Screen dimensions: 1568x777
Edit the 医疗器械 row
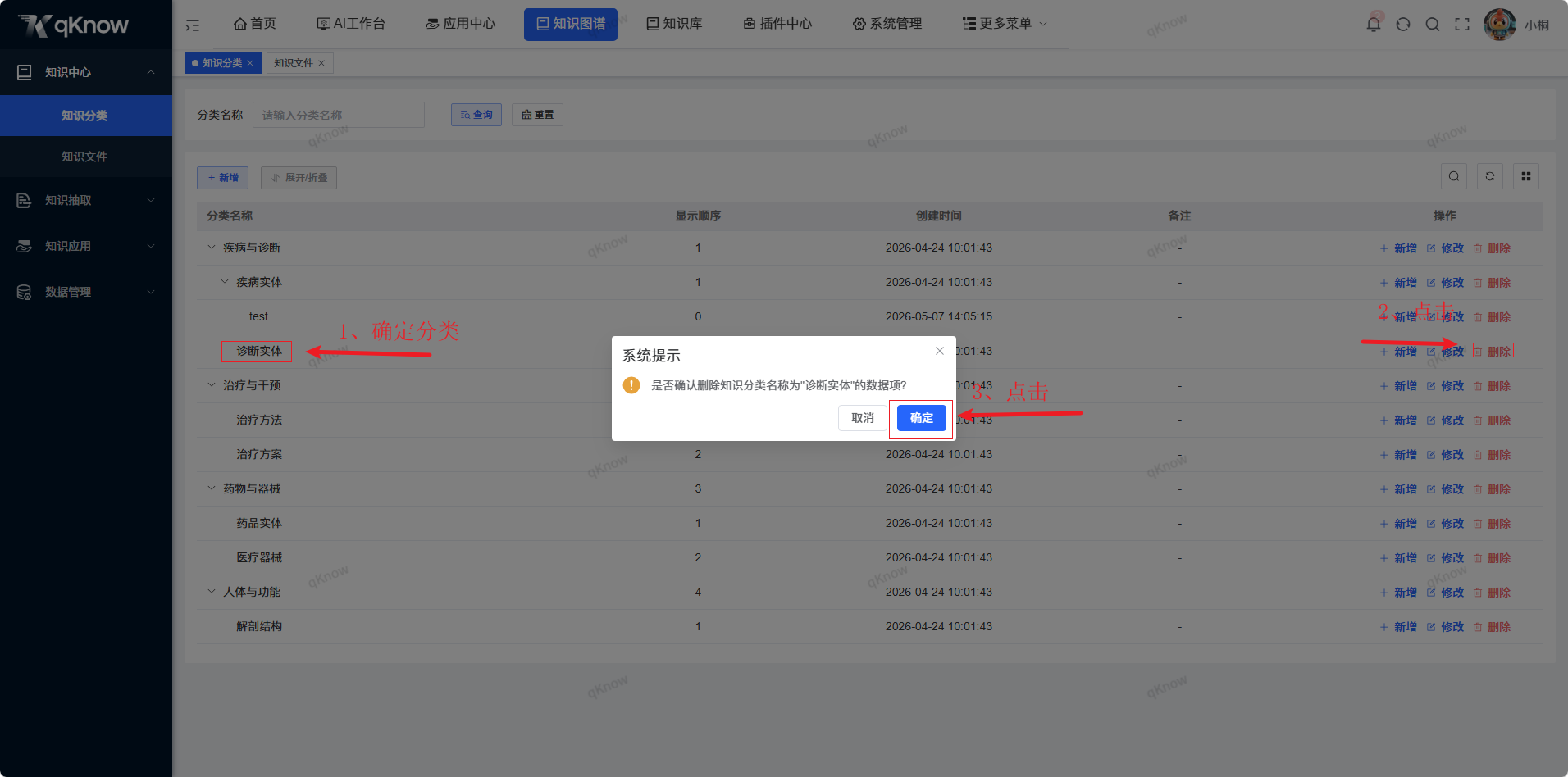(x=1445, y=558)
